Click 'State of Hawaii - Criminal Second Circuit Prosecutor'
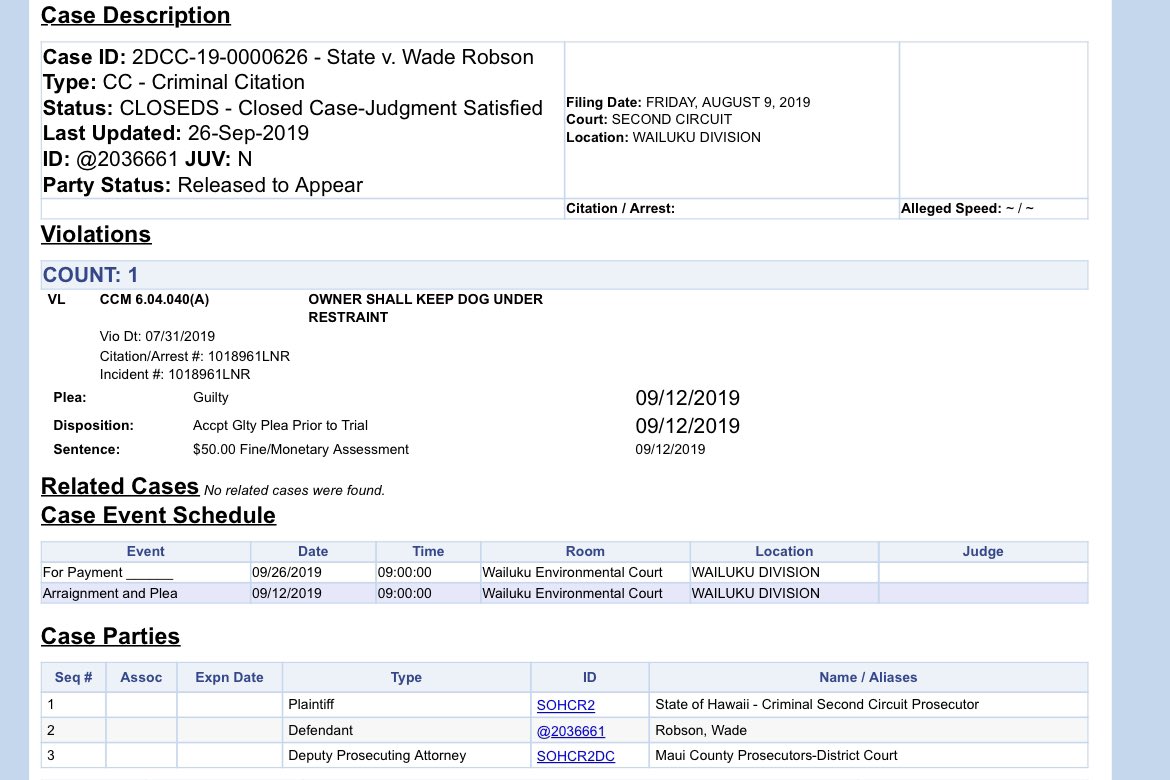The image size is (1170, 780). (816, 705)
